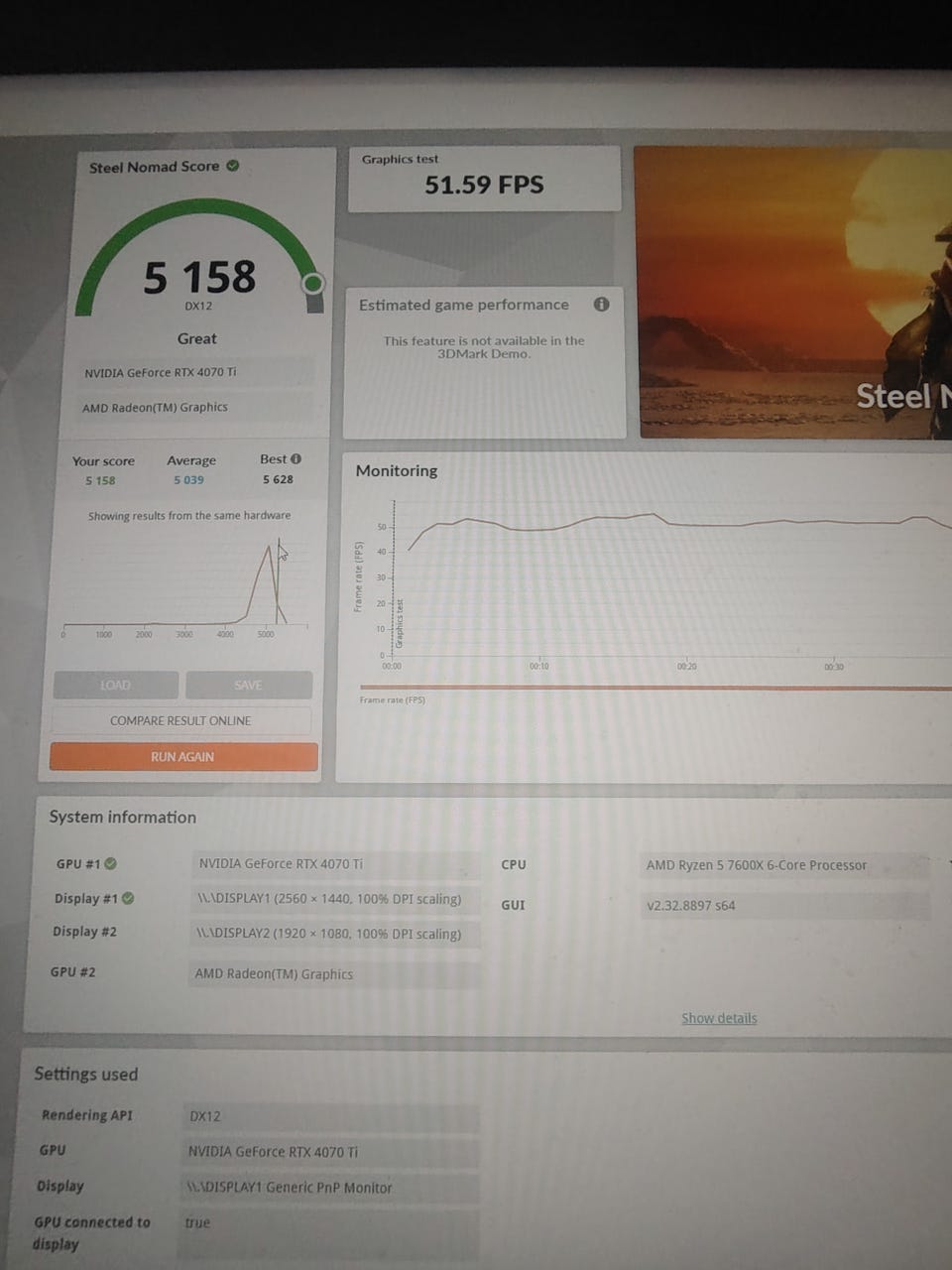Click Your score value 5 158
Viewport: 952px width, 1270px height.
pos(100,480)
